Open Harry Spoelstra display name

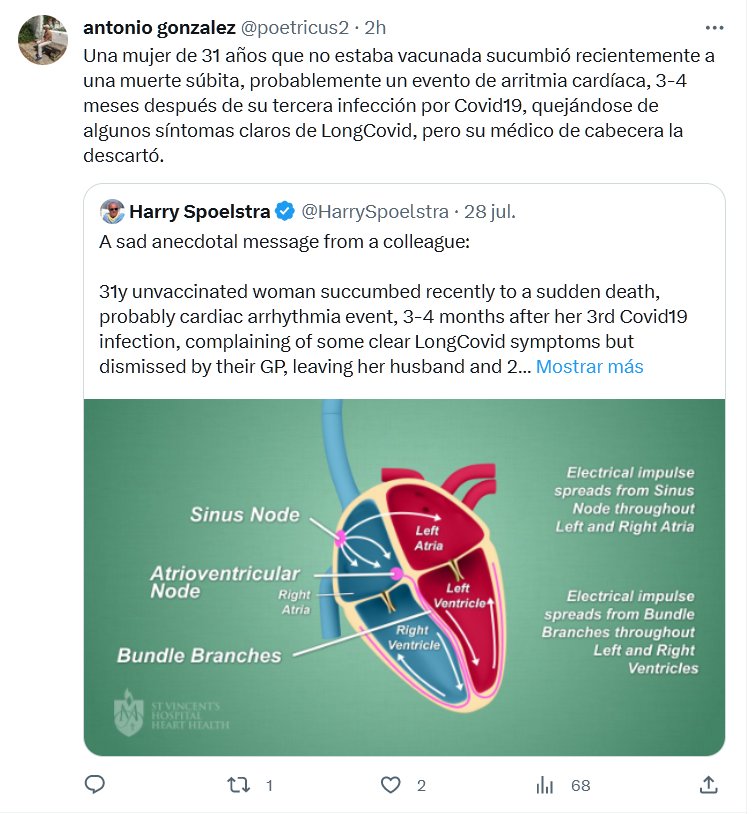point(200,211)
